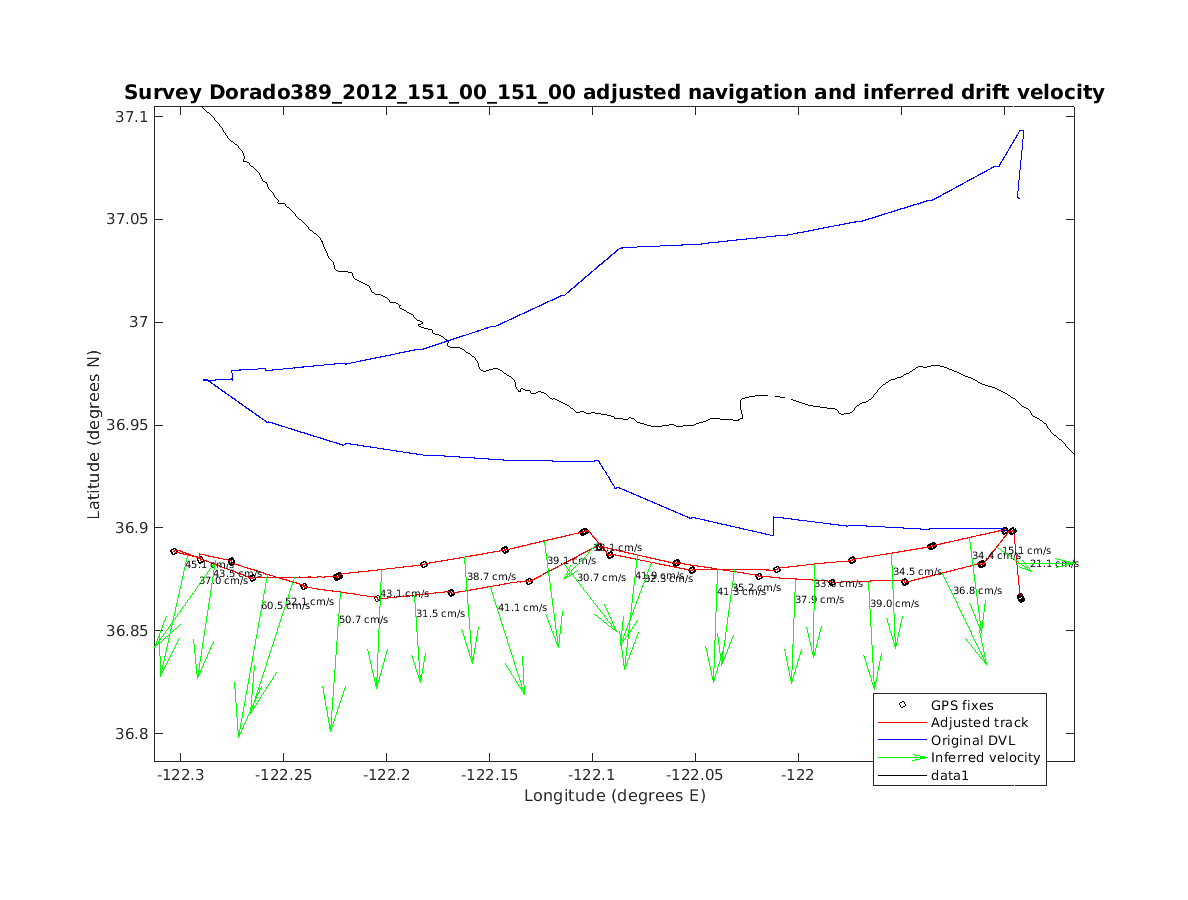This screenshot has width=1188, height=900.
Task: Click the 36.8 cm/s velocity label
Action: [977, 591]
